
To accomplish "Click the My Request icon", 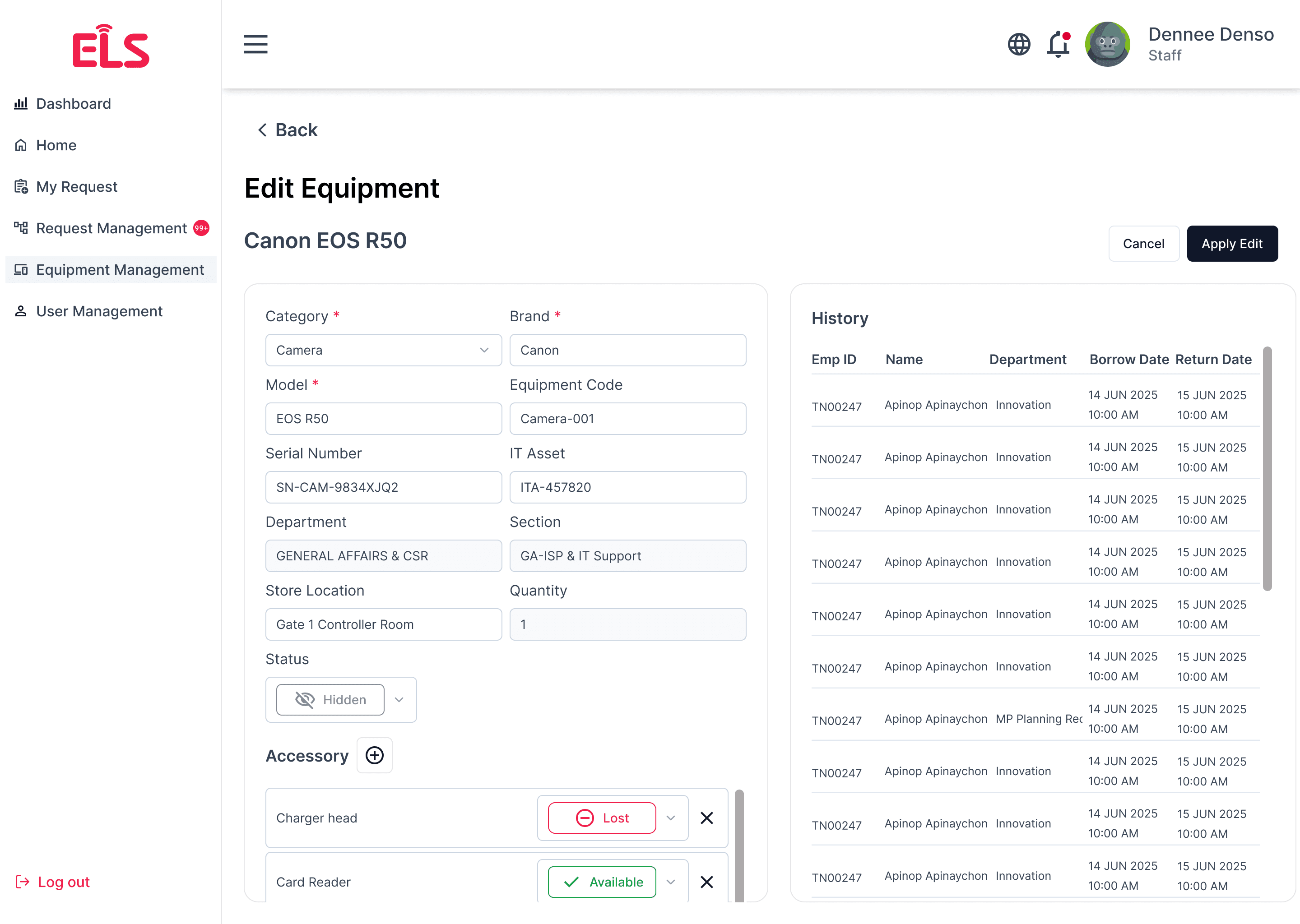I will (x=21, y=187).
